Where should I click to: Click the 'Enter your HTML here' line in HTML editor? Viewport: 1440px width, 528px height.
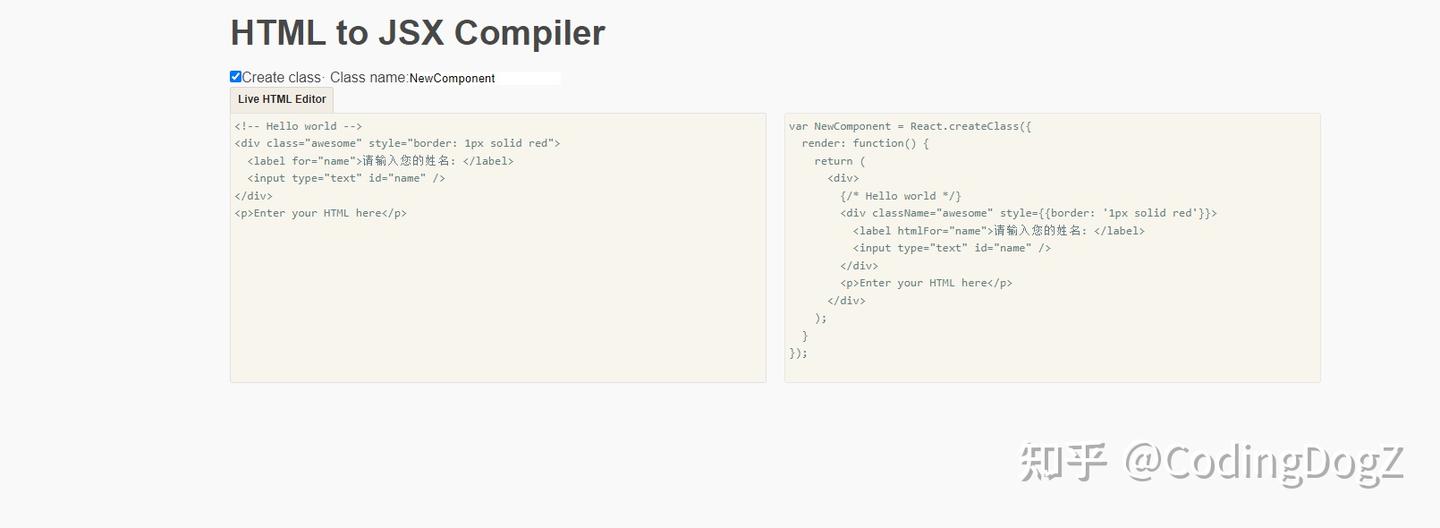320,213
